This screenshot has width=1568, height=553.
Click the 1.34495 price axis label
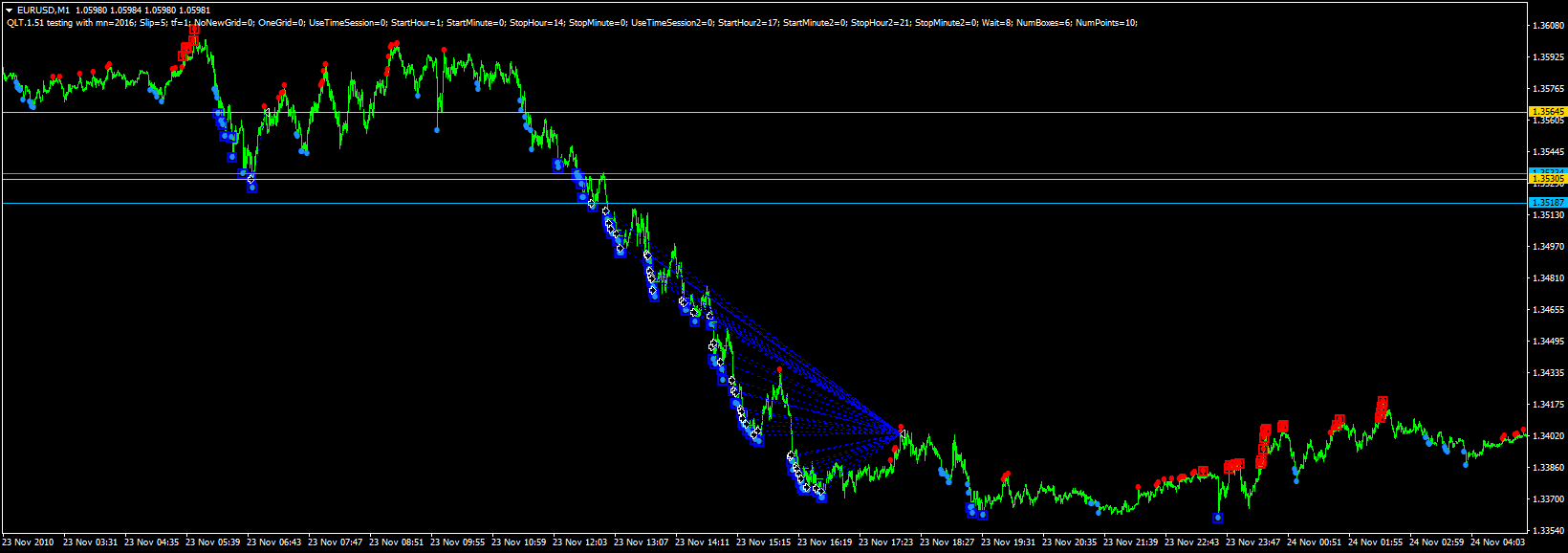click(x=1549, y=342)
